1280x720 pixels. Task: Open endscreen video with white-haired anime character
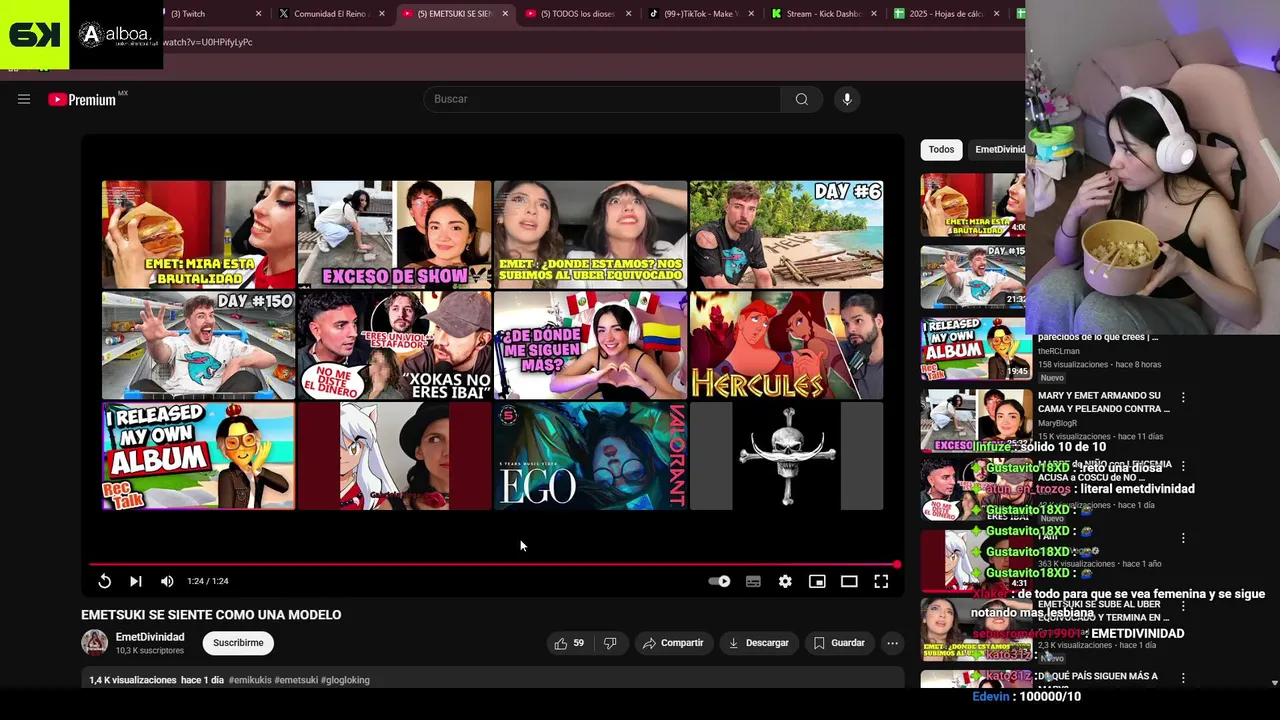[x=394, y=456]
